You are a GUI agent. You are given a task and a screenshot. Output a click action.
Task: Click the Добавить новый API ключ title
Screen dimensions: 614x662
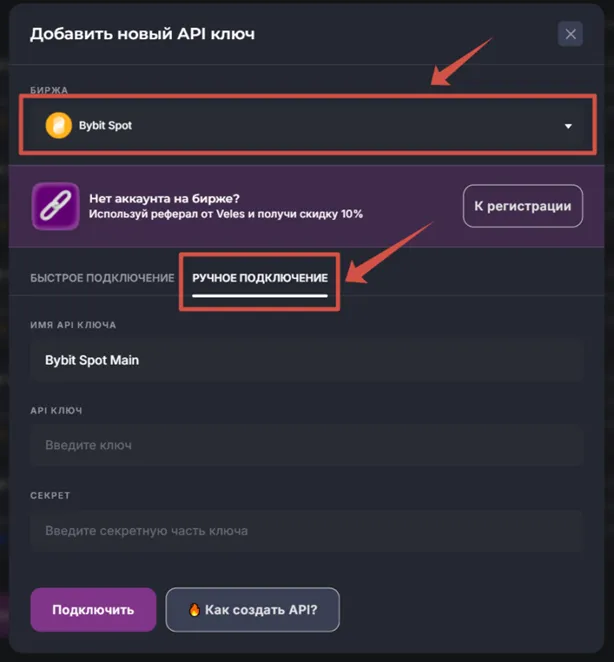[x=142, y=34]
